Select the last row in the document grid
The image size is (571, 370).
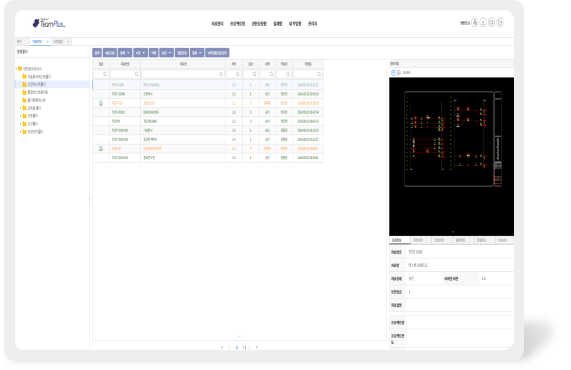point(208,158)
